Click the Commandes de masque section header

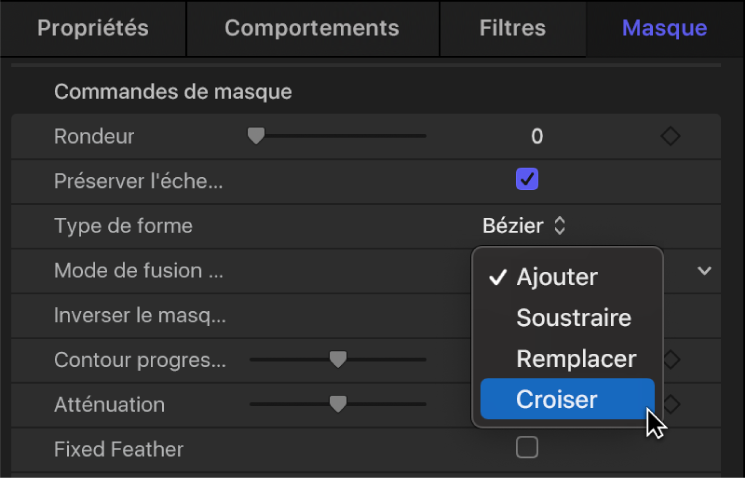tap(173, 92)
